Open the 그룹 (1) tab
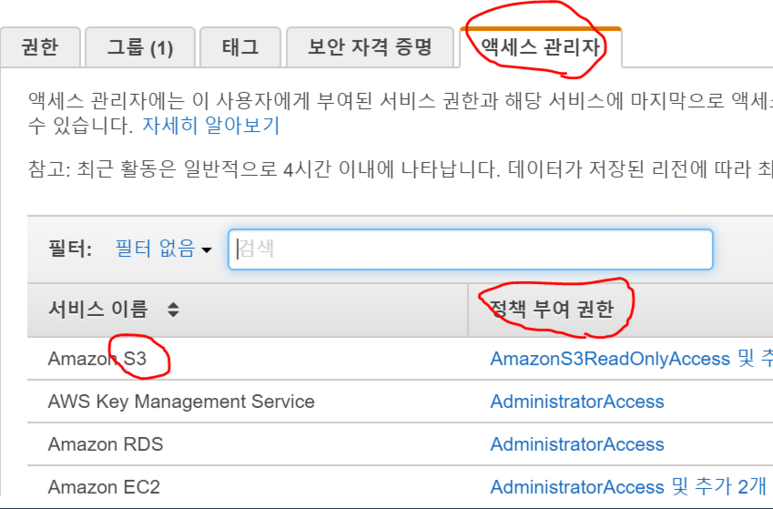The width and height of the screenshot is (773, 509). pyautogui.click(x=140, y=47)
